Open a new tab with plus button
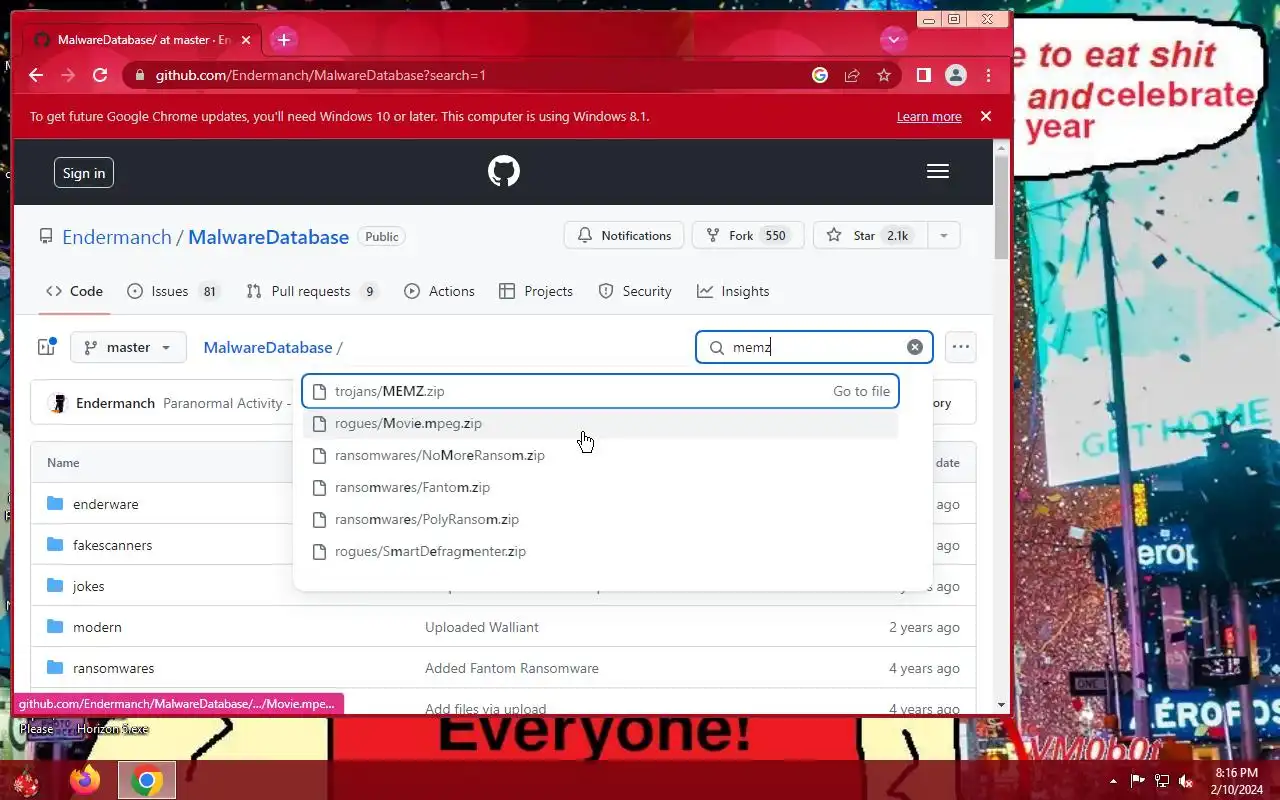Image resolution: width=1280 pixels, height=800 pixels. pyautogui.click(x=284, y=40)
